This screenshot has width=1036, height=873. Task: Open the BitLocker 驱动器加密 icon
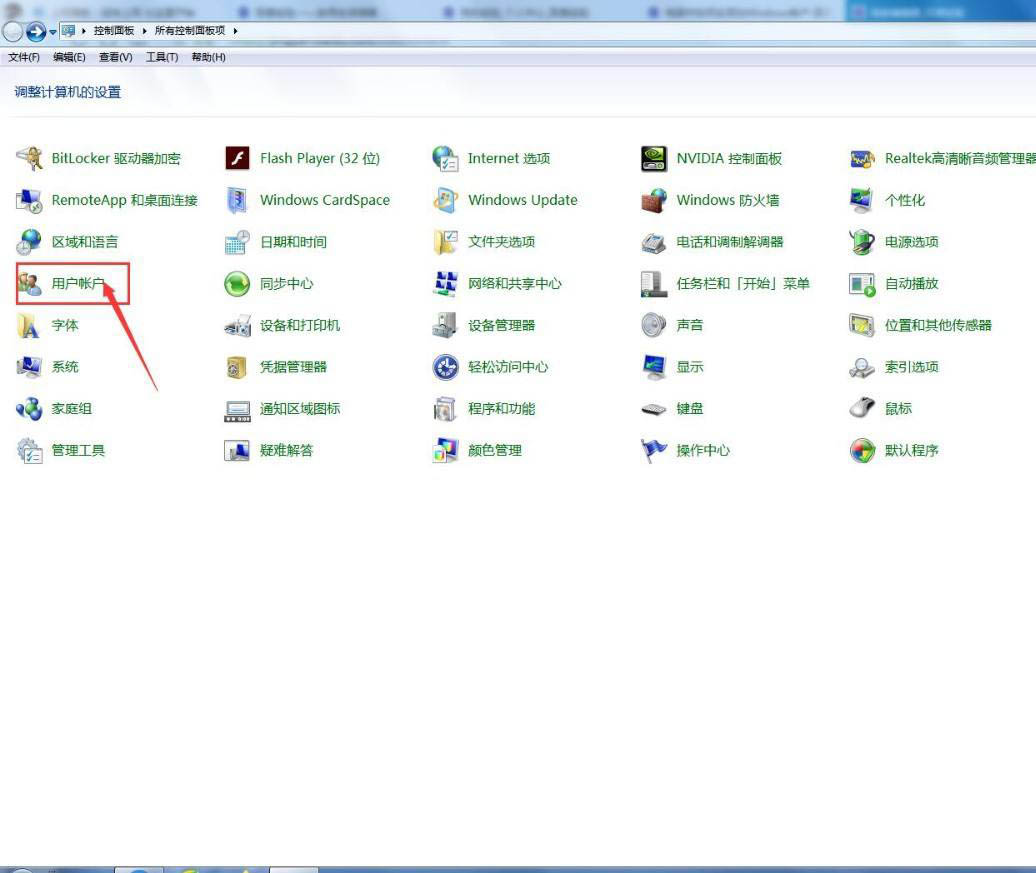(29, 159)
